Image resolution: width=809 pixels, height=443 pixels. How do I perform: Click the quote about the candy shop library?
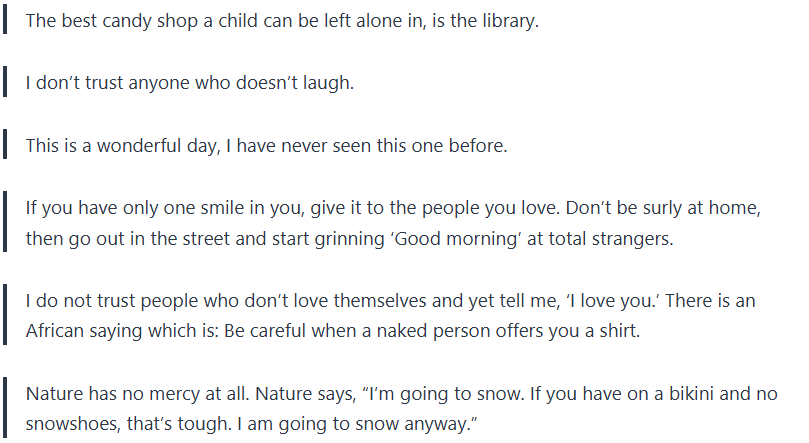click(x=282, y=20)
